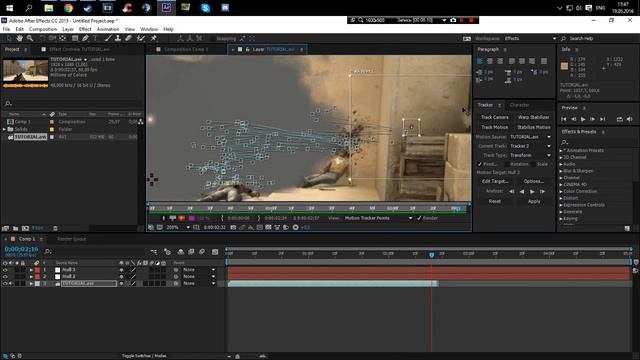Select the Brush tool
Viewport: 640px width, 360px height.
(x=108, y=38)
